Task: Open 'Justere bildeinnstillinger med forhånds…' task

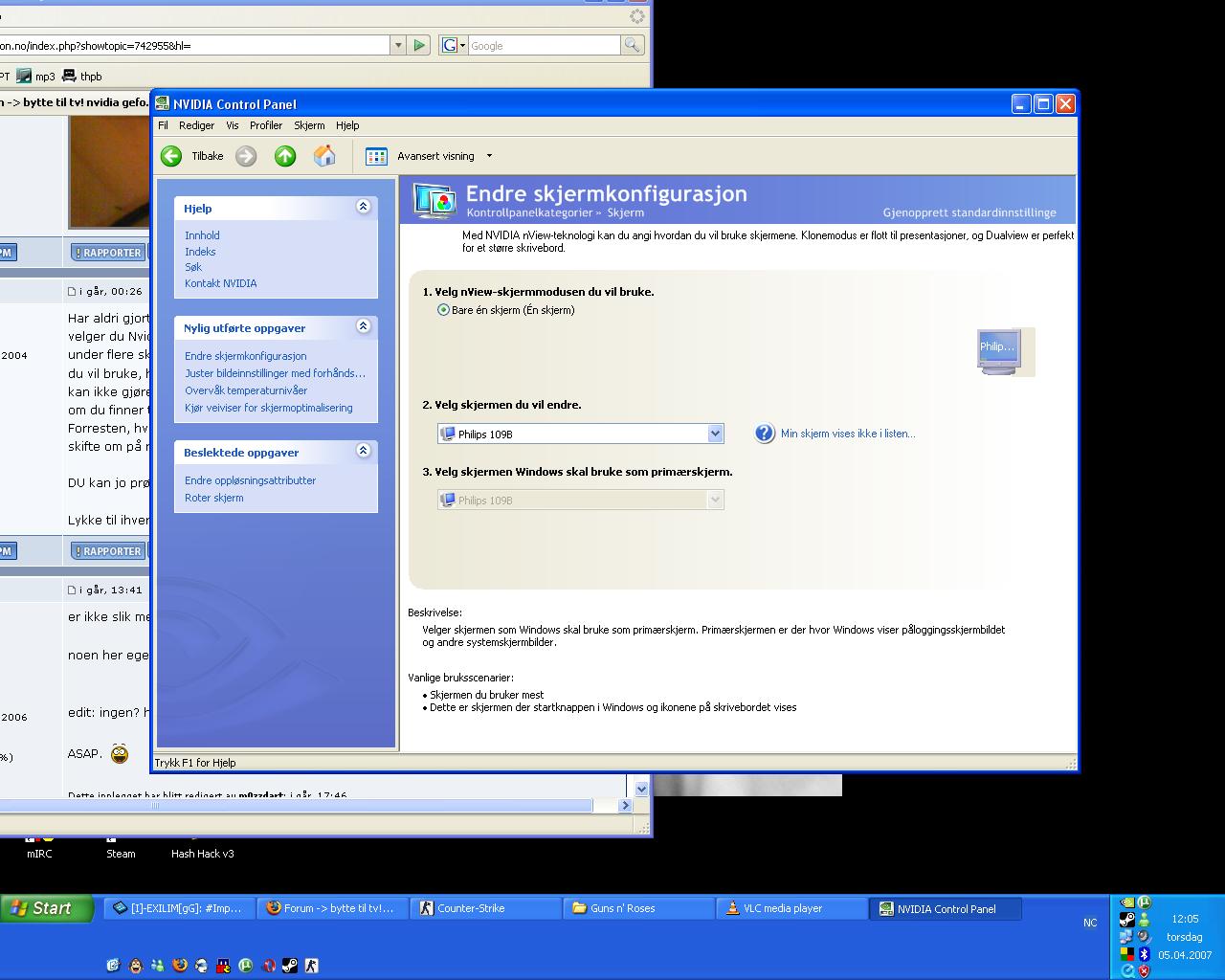Action: (275, 373)
